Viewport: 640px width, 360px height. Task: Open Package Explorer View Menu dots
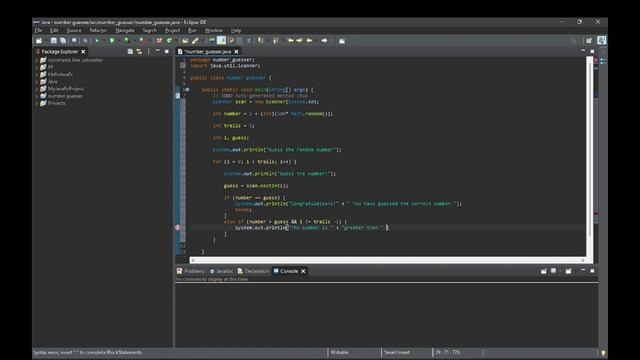[x=149, y=51]
